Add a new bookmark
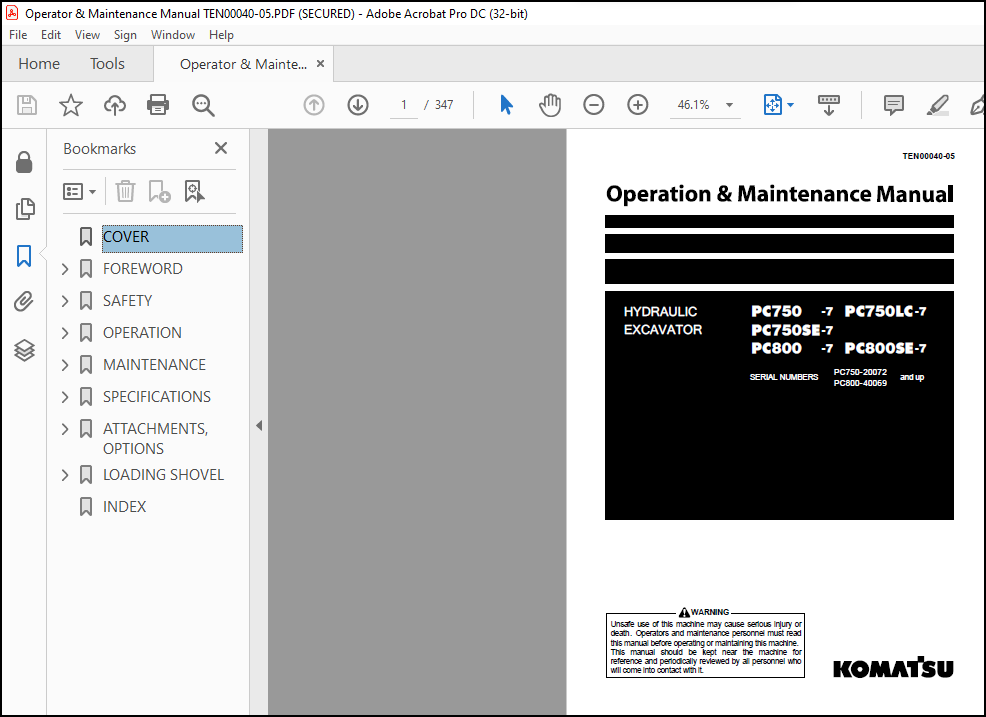The height and width of the screenshot is (717, 986). click(x=159, y=191)
